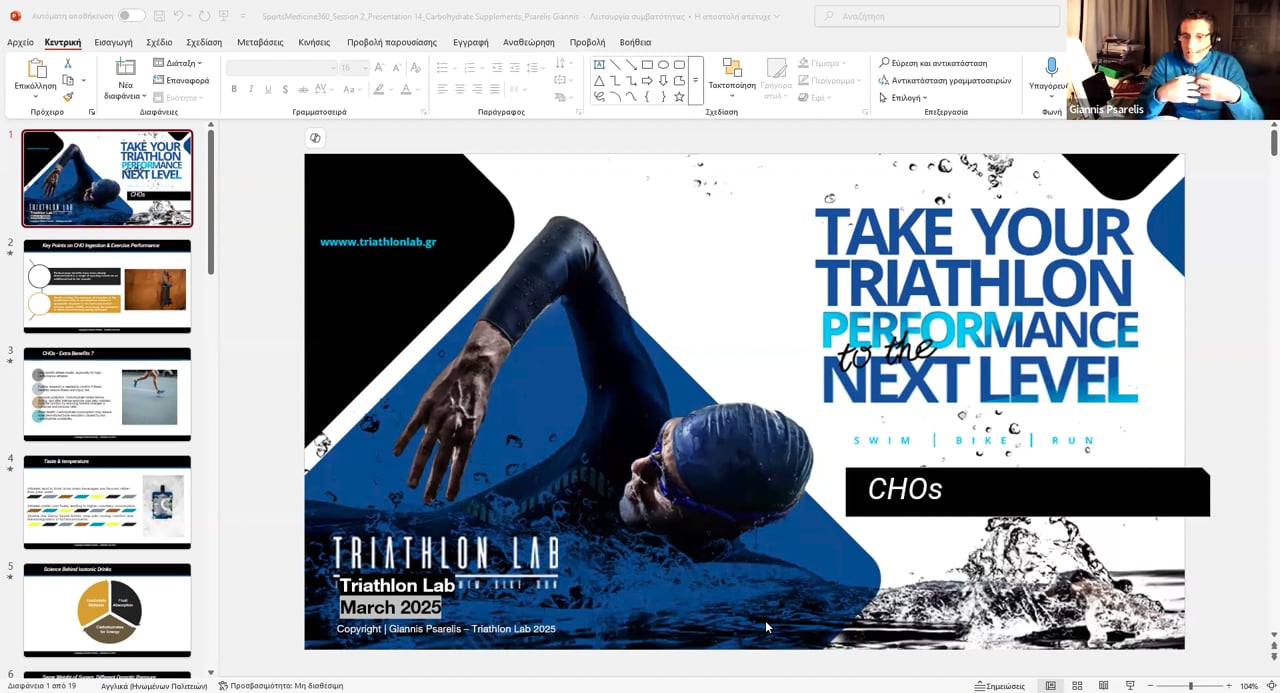Click the zoom slider in status bar
The height and width of the screenshot is (693, 1280).
[1190, 686]
